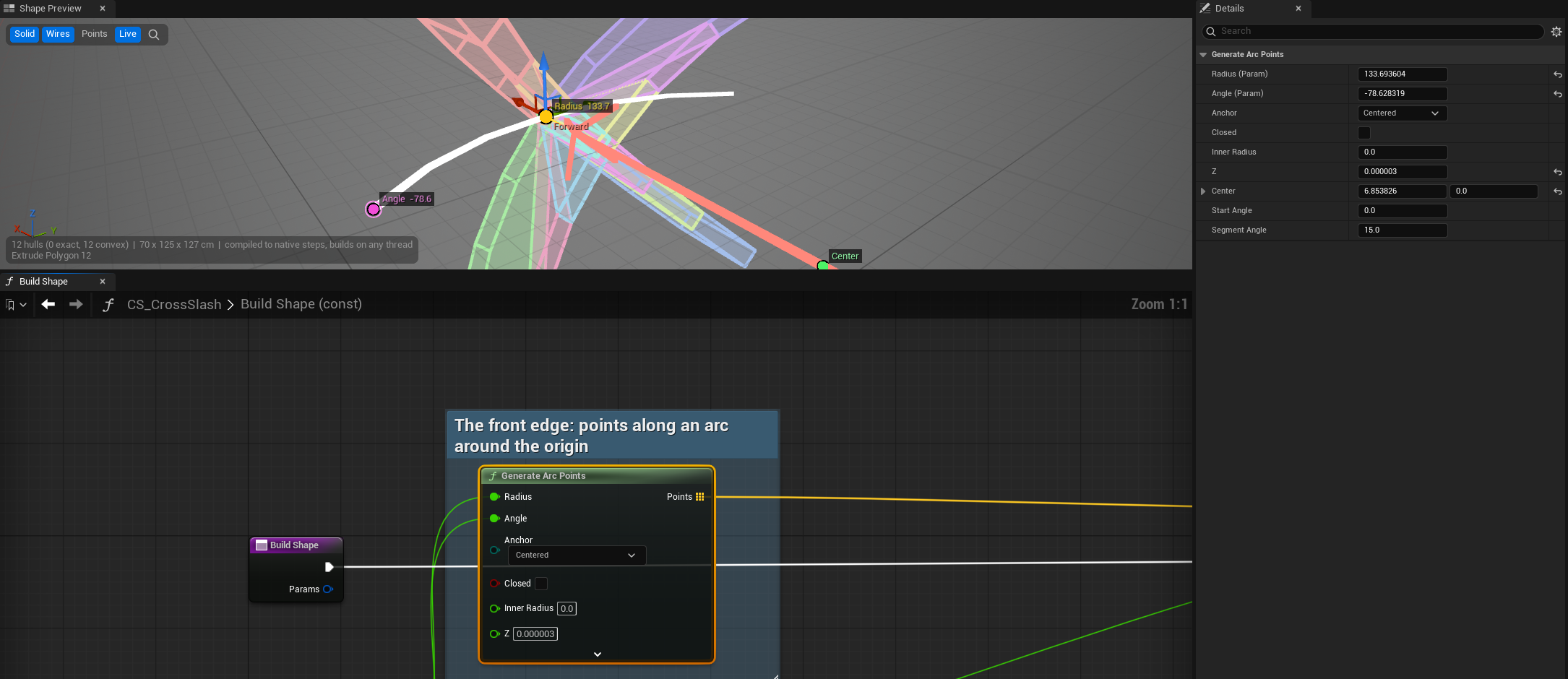
Task: Expand the Center property row
Action: tap(1203, 191)
